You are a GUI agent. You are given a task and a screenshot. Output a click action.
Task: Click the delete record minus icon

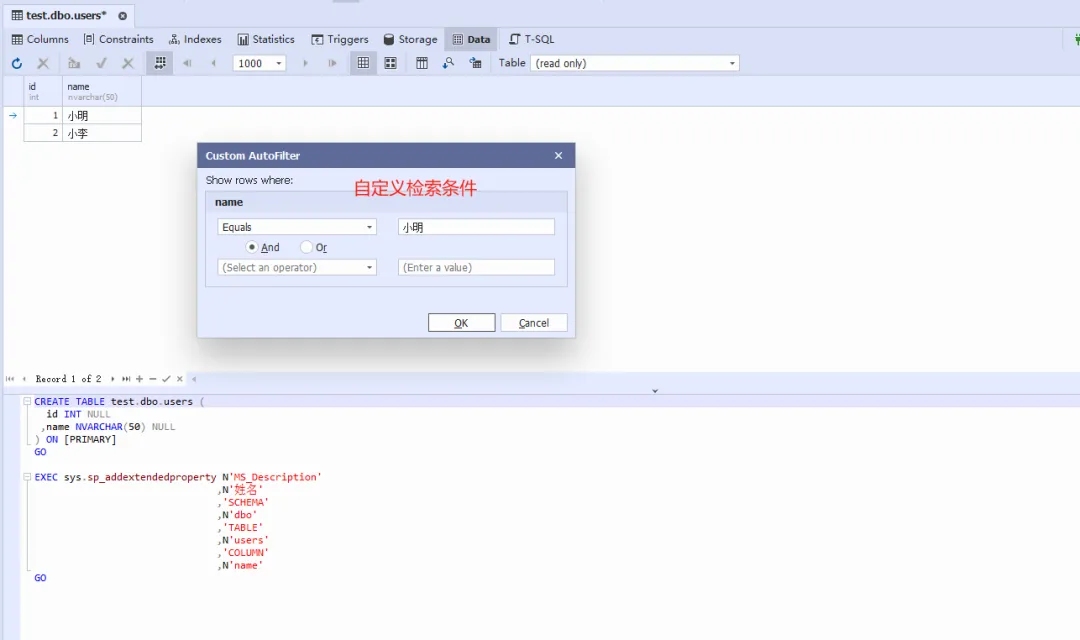click(152, 379)
